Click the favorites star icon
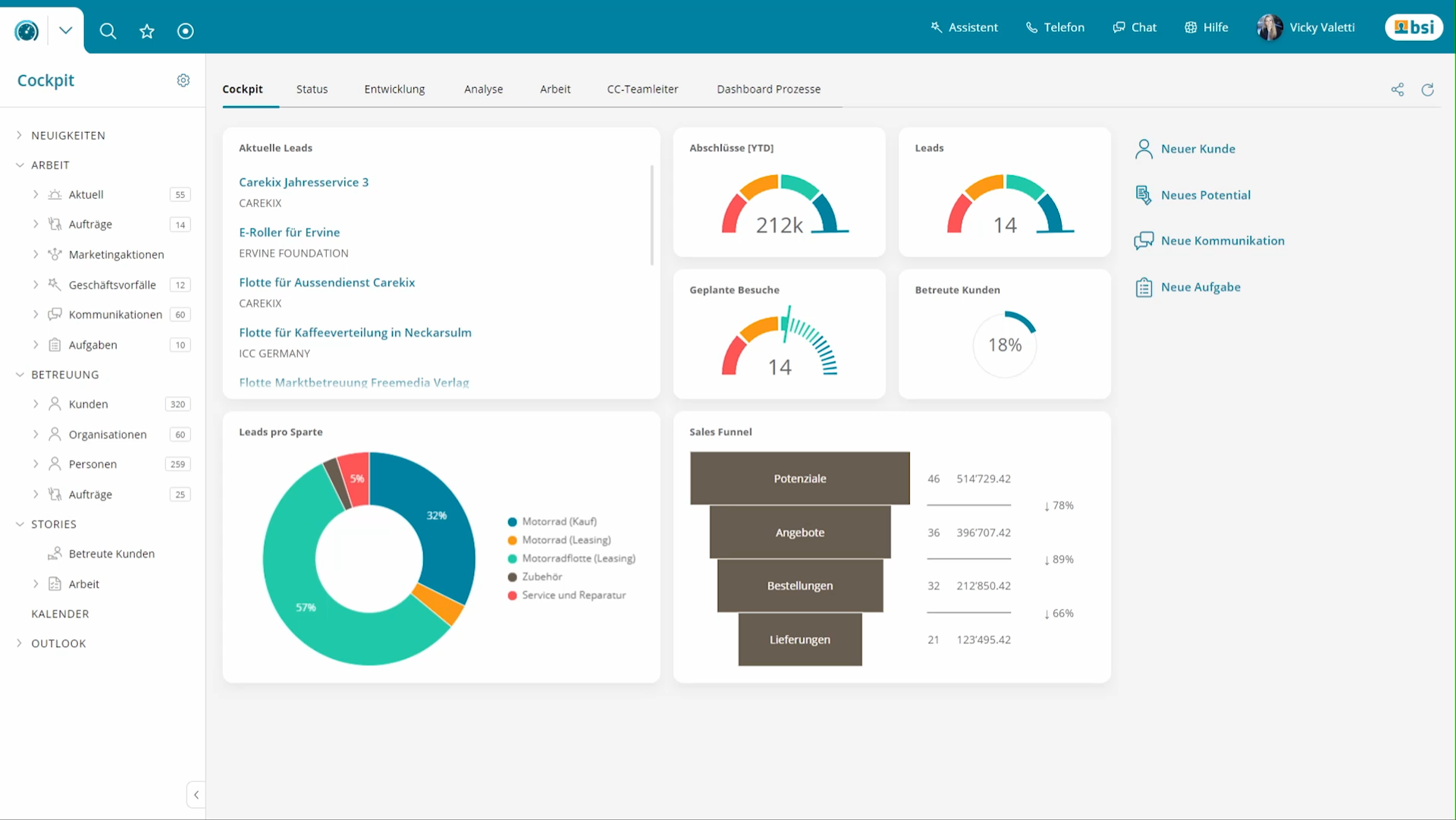This screenshot has width=1456, height=820. 147,31
